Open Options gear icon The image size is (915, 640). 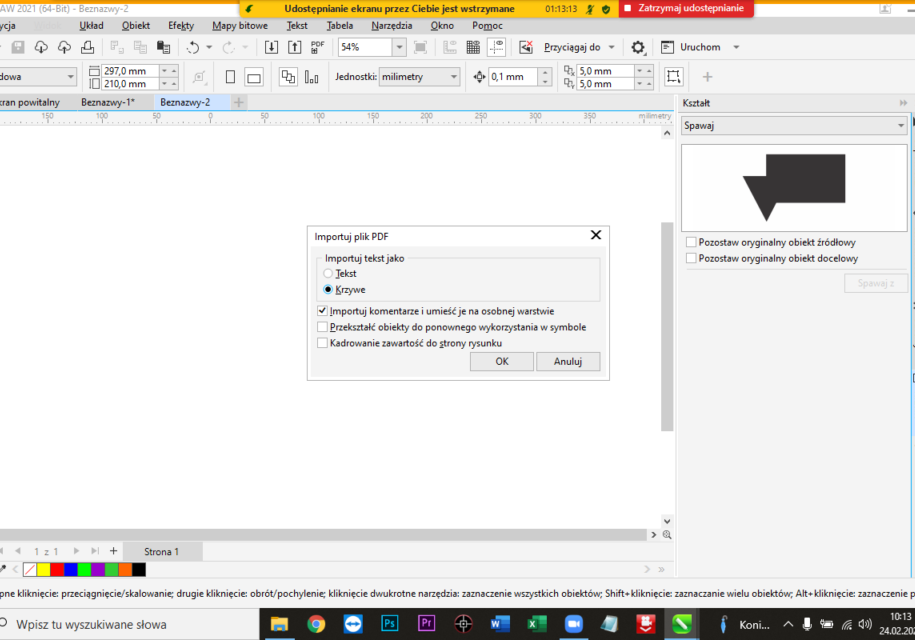pyautogui.click(x=638, y=47)
